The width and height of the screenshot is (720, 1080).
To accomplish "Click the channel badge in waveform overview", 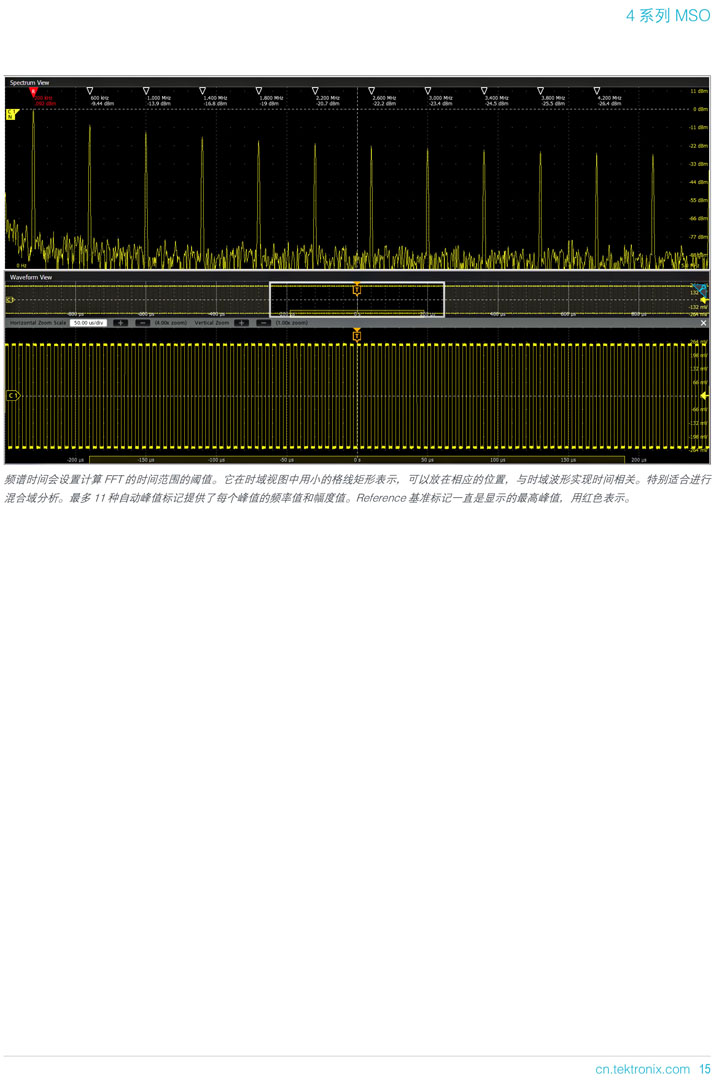I will coord(10,300).
